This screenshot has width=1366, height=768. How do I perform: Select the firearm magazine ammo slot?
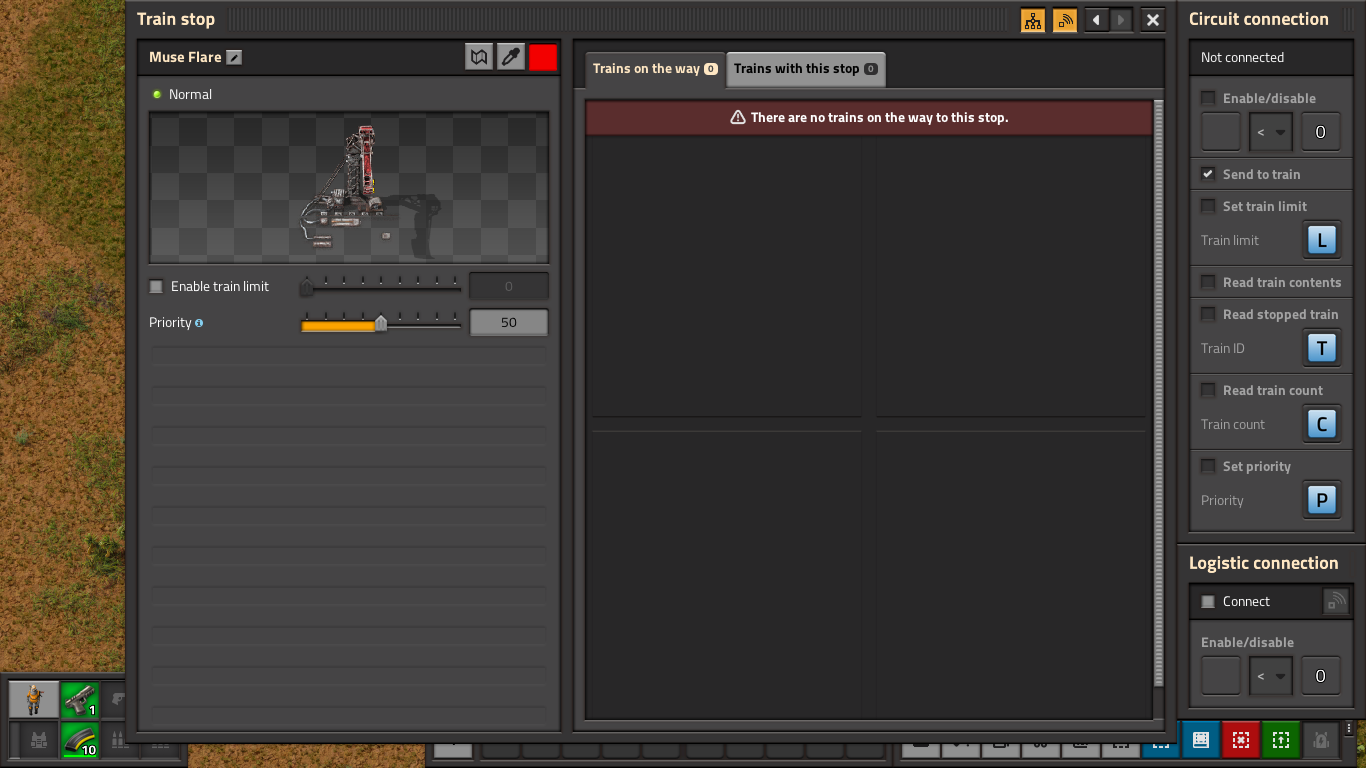[80, 740]
